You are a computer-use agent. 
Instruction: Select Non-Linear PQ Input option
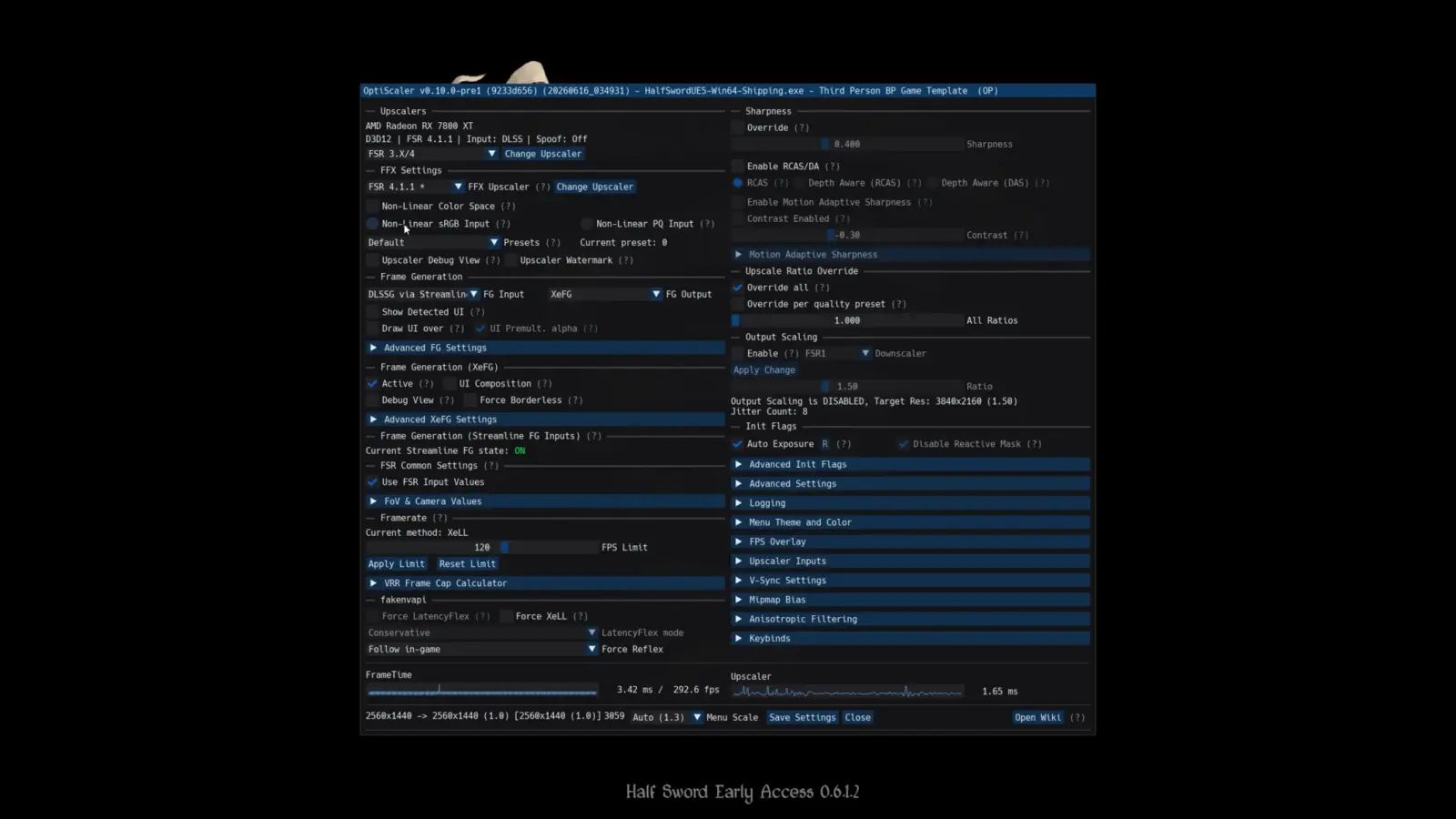point(587,224)
